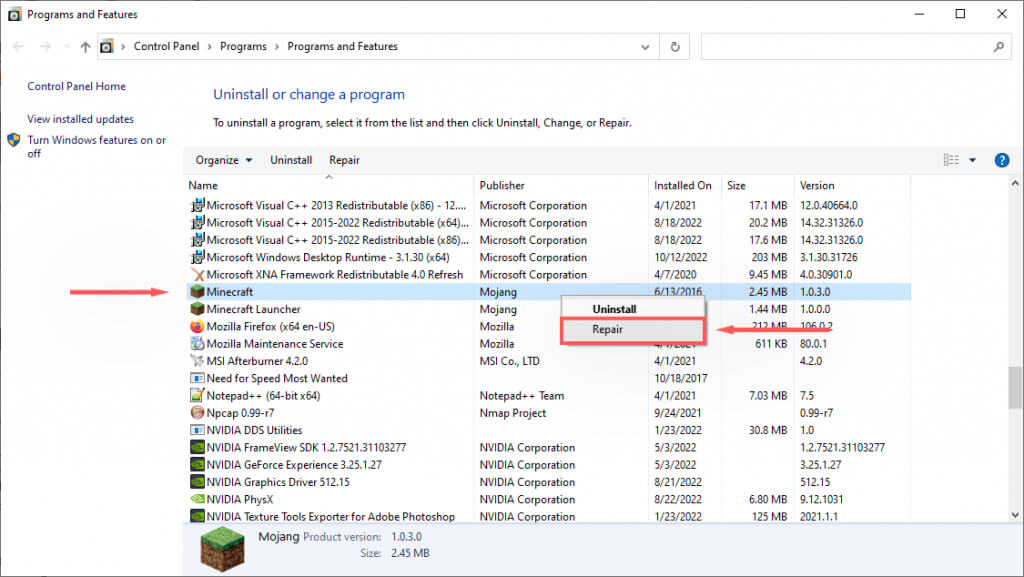The height and width of the screenshot is (577, 1024).
Task: Click the Minecraft Launcher block icon
Action: coord(197,310)
